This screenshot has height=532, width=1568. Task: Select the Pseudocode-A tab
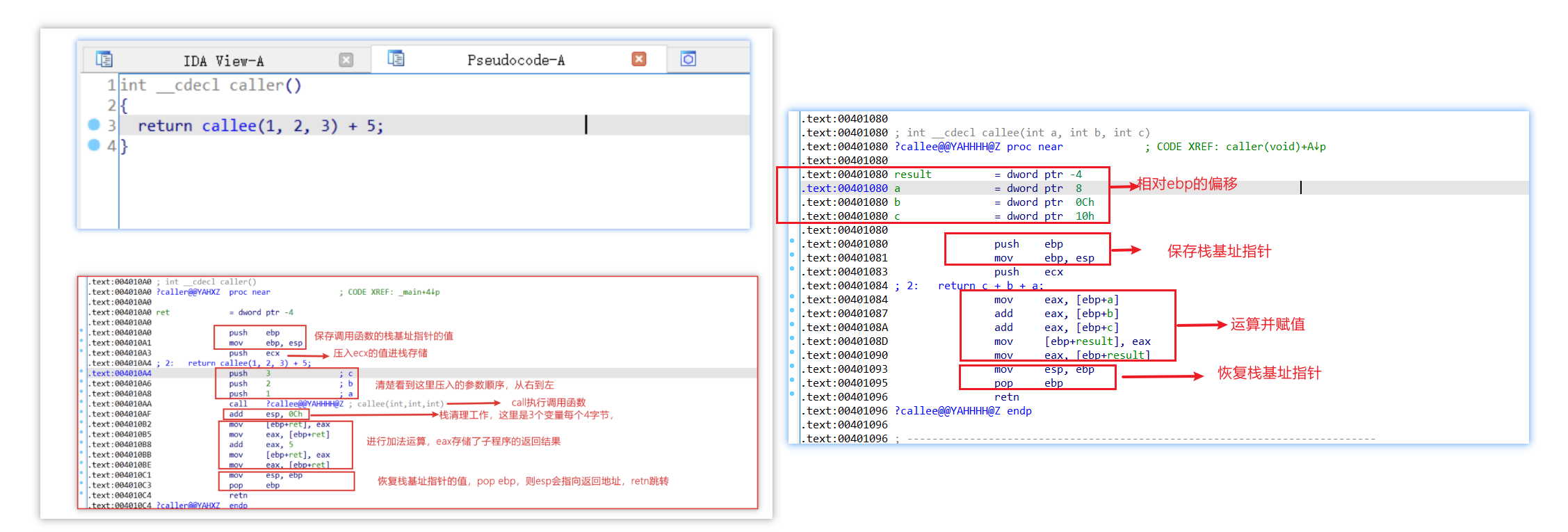pos(515,61)
